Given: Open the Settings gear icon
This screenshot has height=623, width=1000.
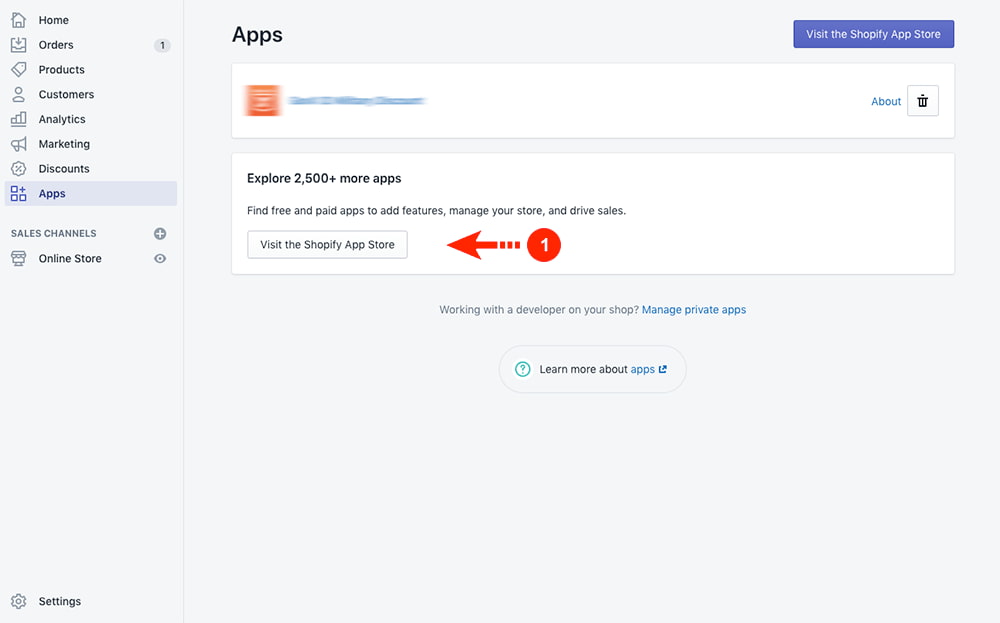Looking at the screenshot, I should [x=20, y=601].
